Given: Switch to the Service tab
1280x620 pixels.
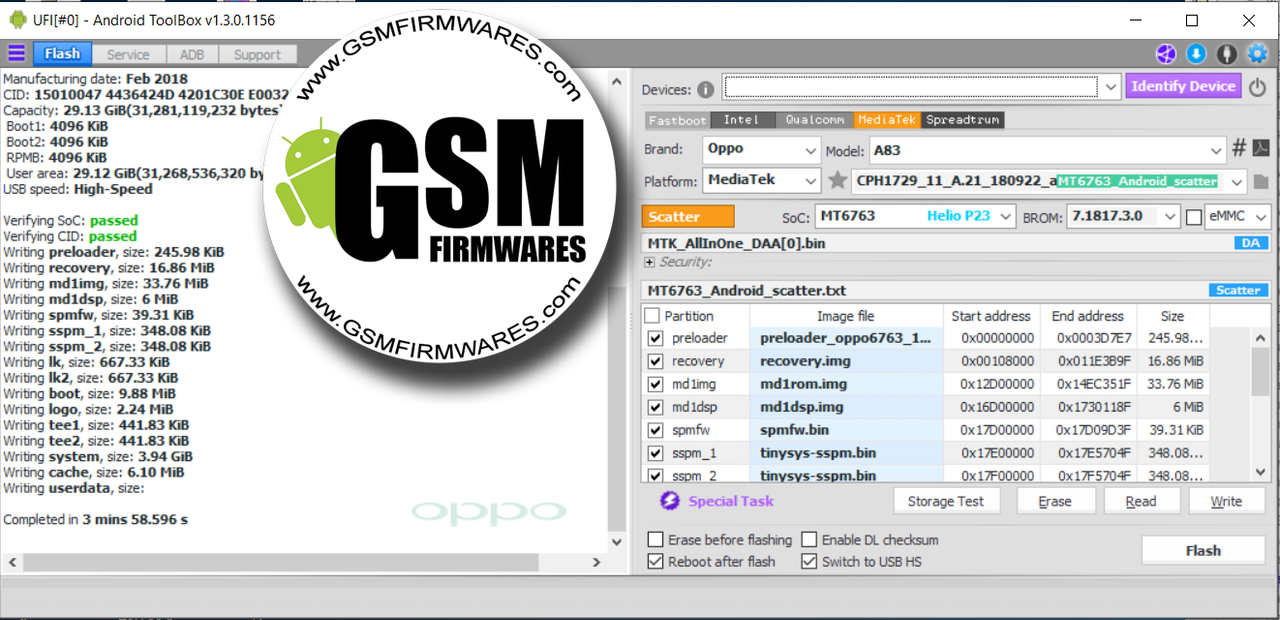Looking at the screenshot, I should (x=128, y=55).
